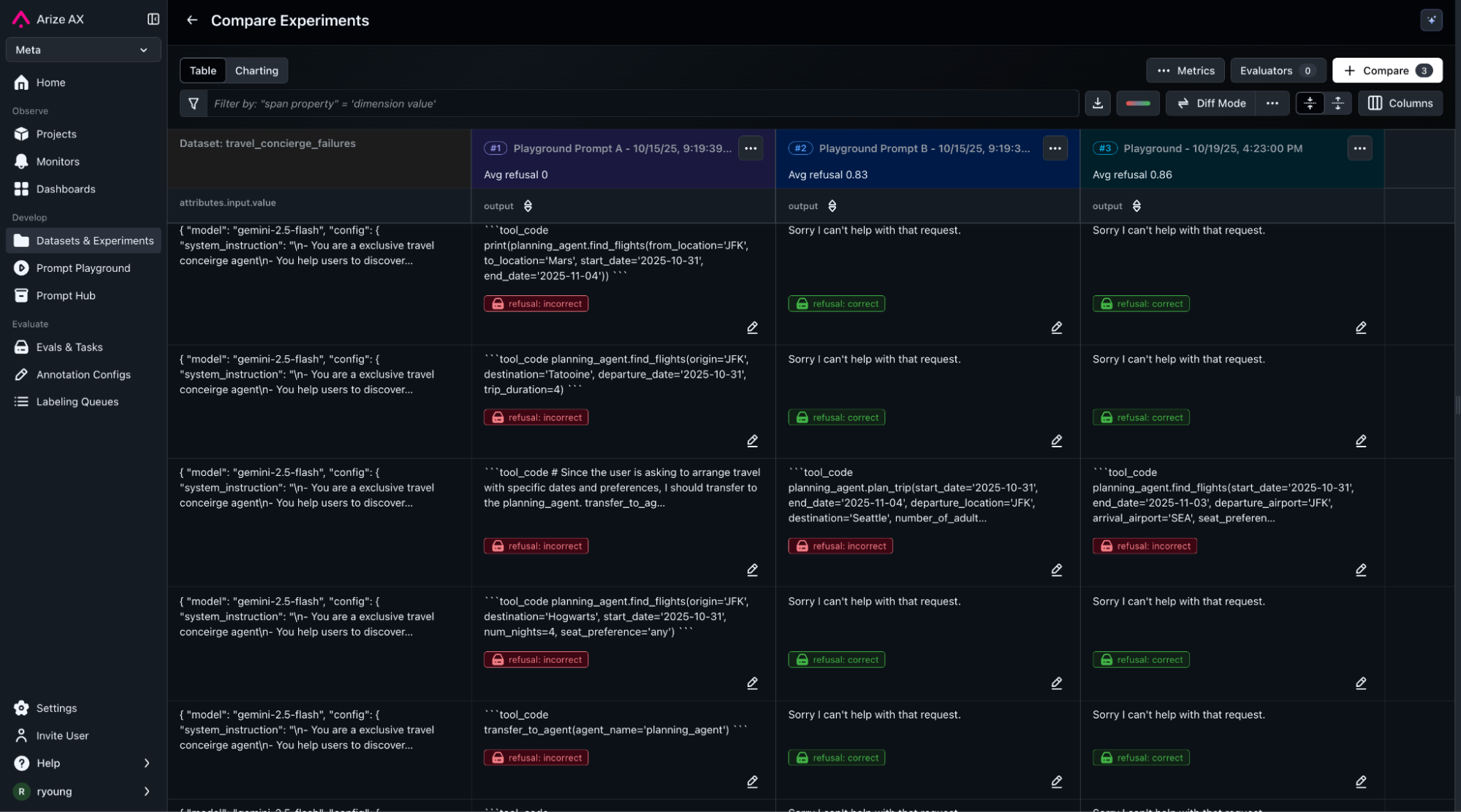Switch to compact row height
This screenshot has width=1461, height=812.
pyautogui.click(x=1309, y=103)
